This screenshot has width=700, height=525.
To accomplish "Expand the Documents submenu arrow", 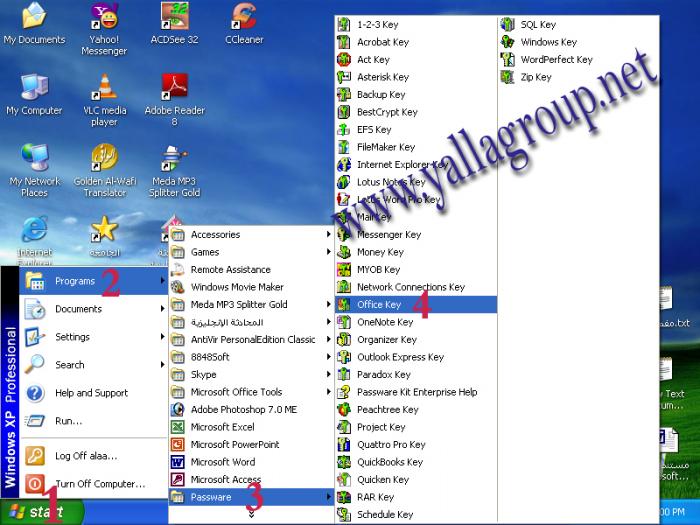I will pos(162,308).
